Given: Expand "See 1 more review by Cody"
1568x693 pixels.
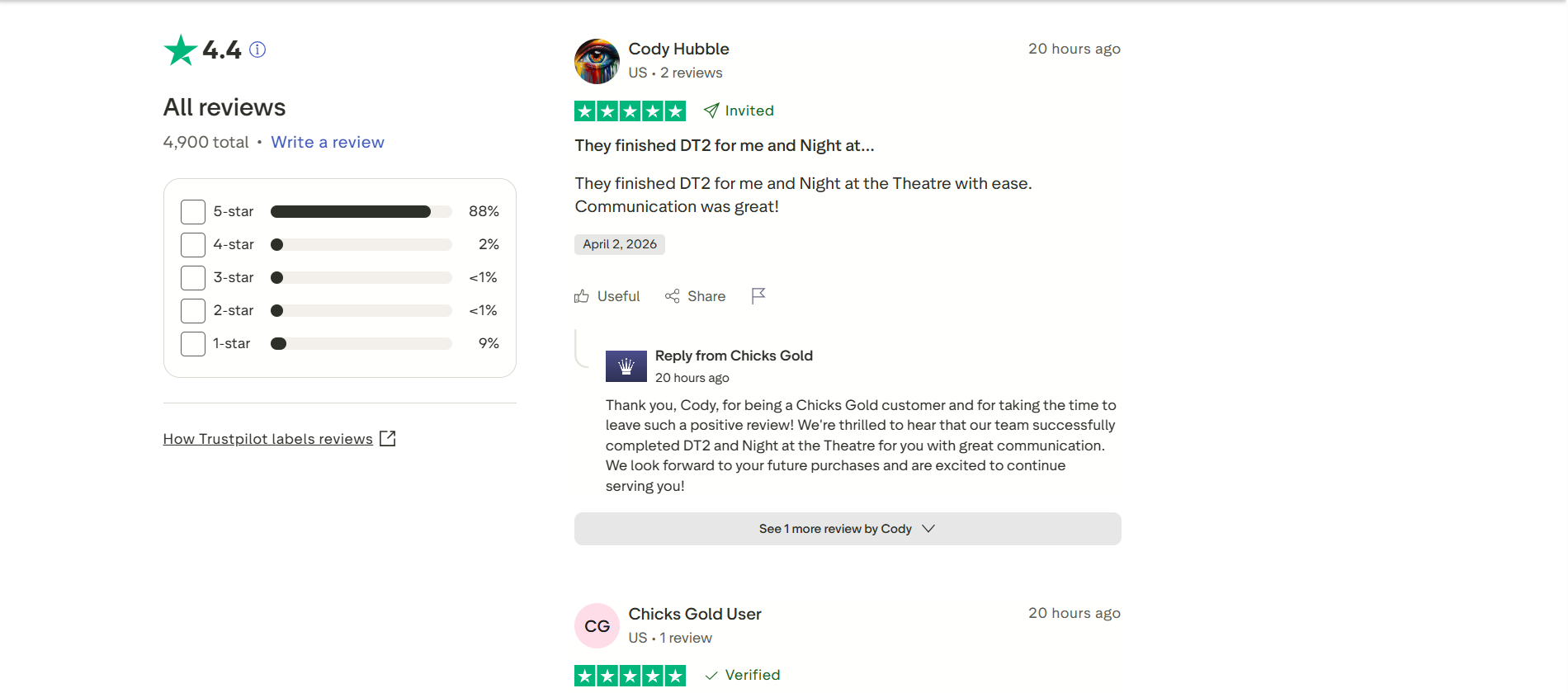Looking at the screenshot, I should (834, 529).
